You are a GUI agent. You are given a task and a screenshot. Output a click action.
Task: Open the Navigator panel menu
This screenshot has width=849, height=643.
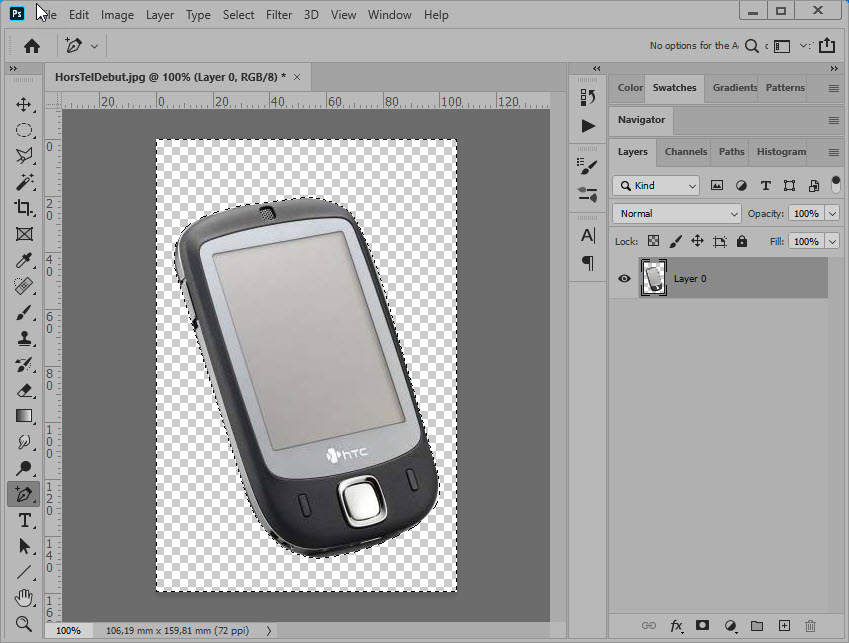(834, 121)
